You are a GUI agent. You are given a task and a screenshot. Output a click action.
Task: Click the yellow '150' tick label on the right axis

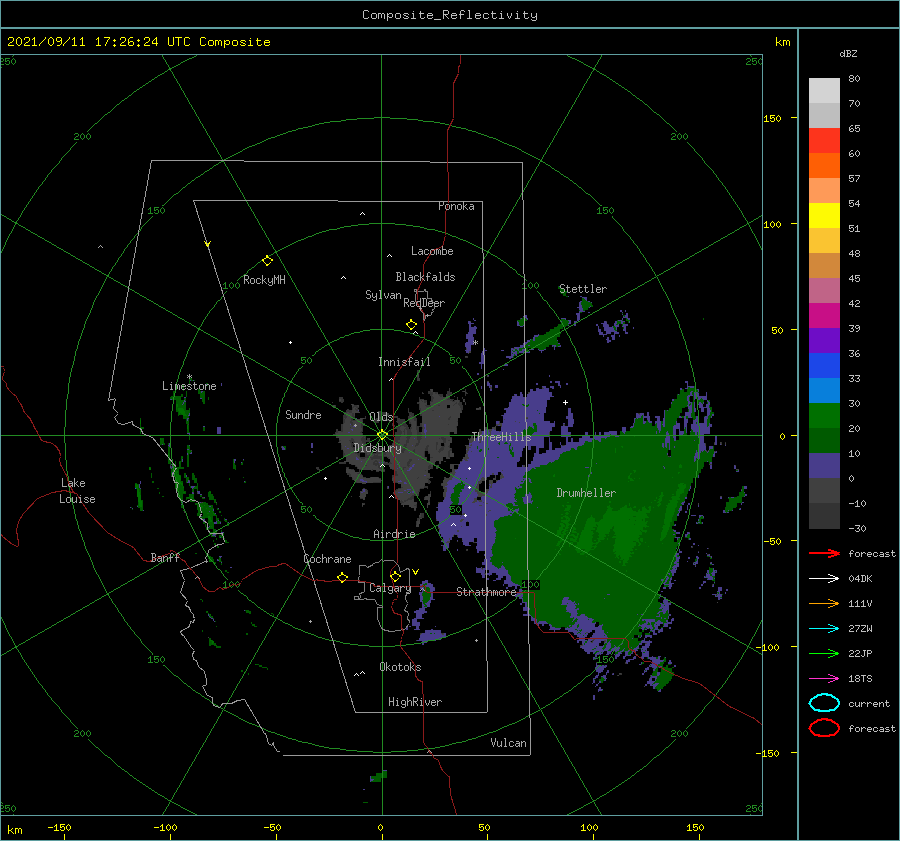(x=772, y=118)
